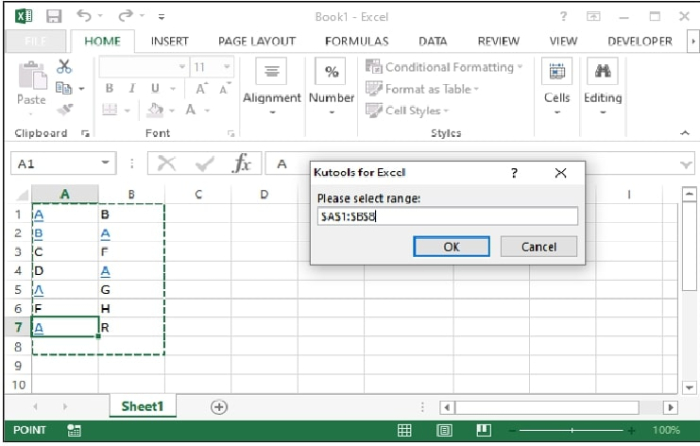Open the Alignment group menu
The height and width of the screenshot is (446, 700).
(272, 86)
